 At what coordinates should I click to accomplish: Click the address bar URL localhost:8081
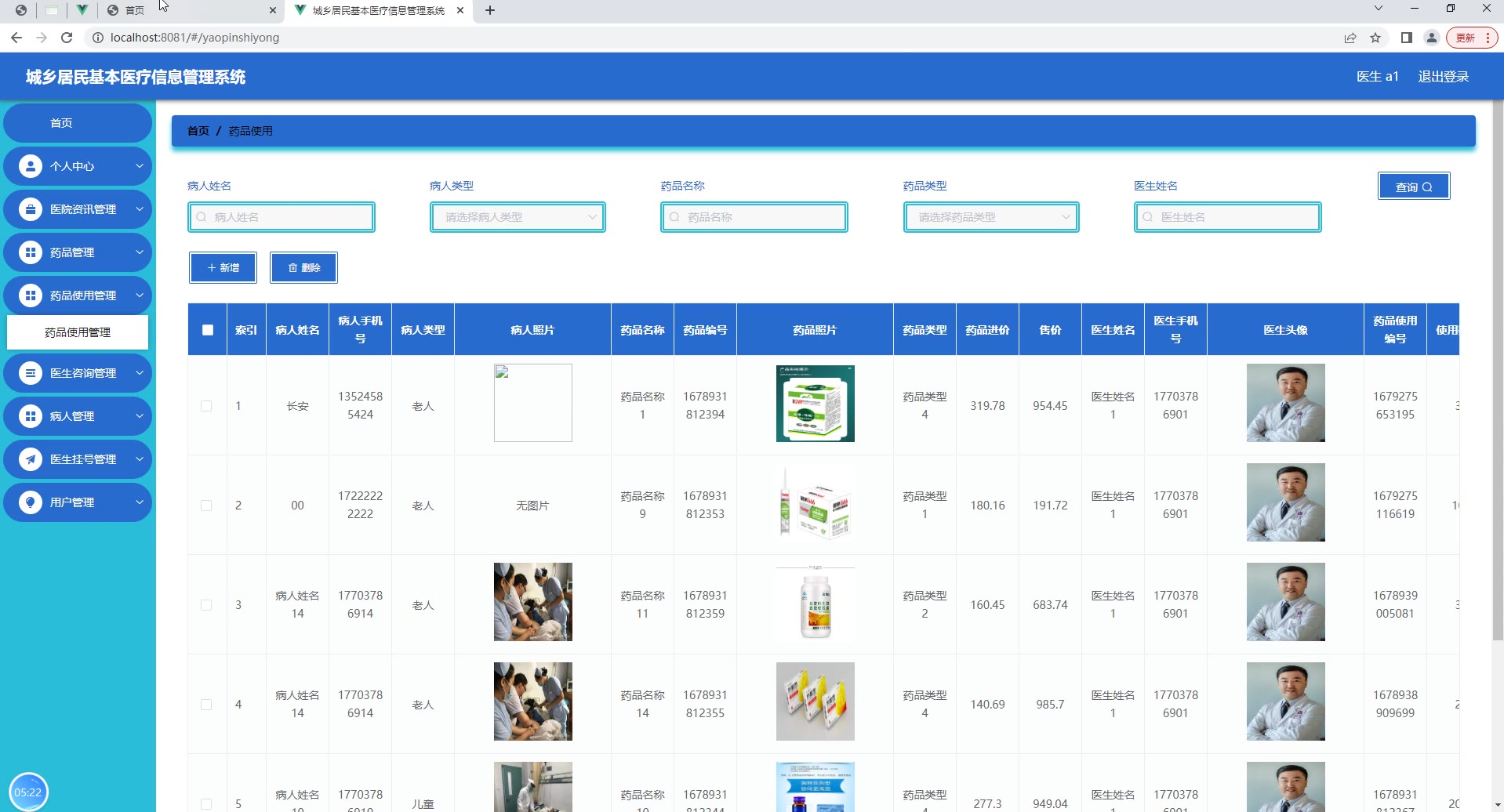pos(194,38)
